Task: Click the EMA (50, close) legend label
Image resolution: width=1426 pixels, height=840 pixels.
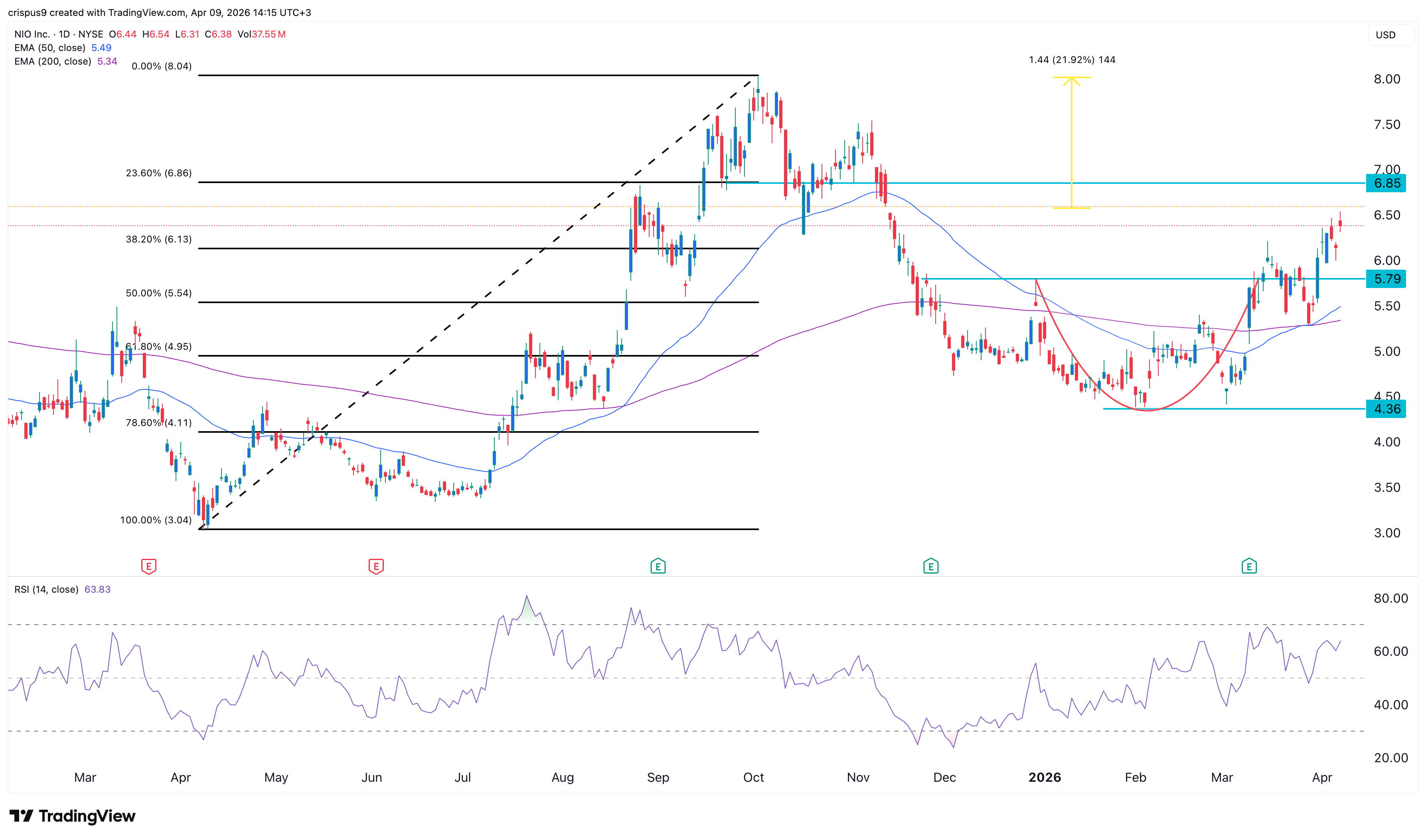Action: tap(50, 47)
